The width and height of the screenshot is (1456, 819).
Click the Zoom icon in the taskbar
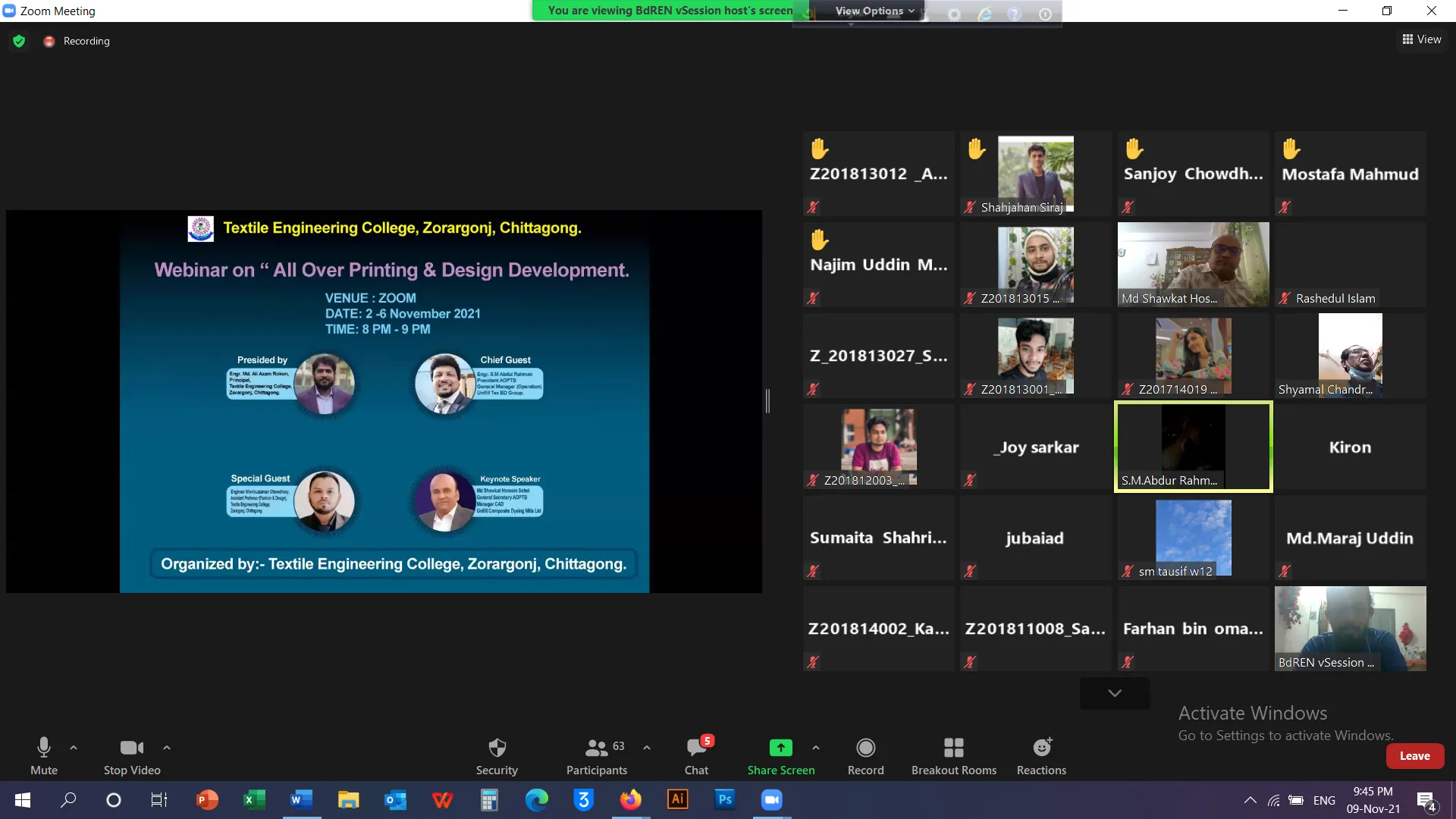(x=772, y=800)
